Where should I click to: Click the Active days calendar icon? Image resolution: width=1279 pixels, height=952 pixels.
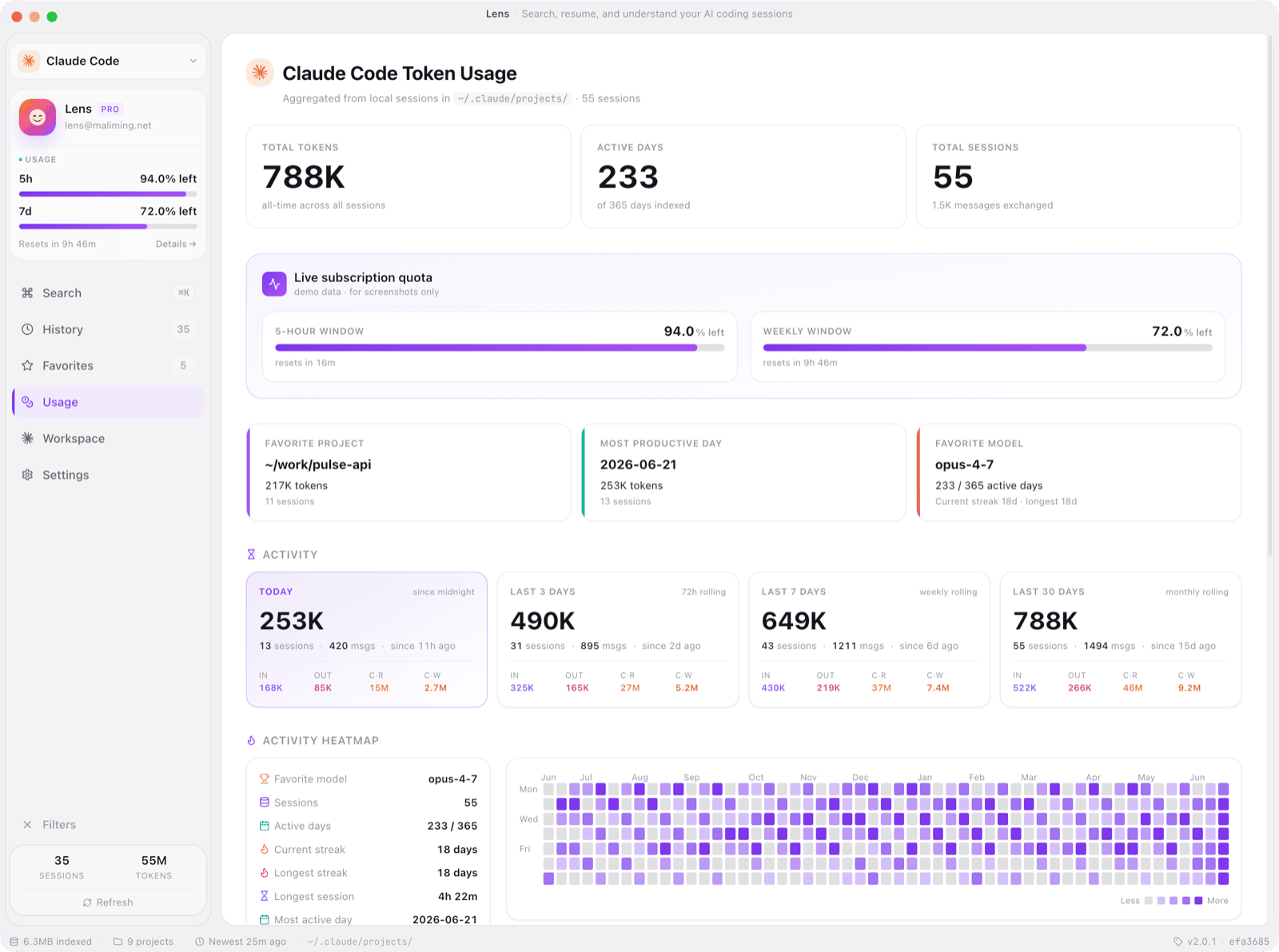tap(265, 826)
